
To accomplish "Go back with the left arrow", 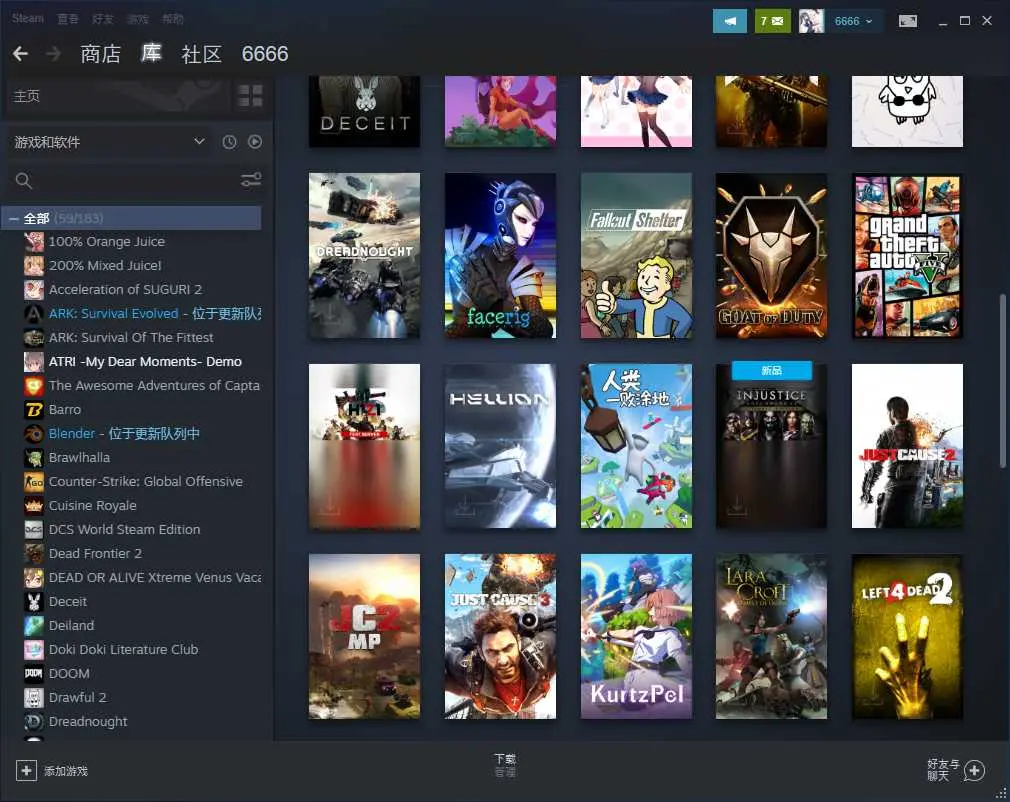I will (21, 53).
